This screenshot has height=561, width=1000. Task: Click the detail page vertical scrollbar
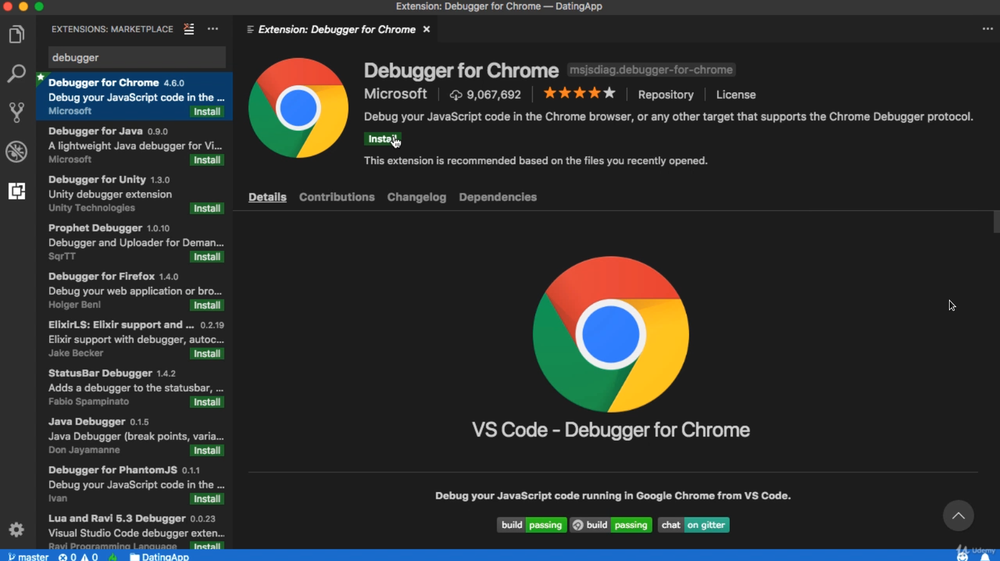pos(996,222)
